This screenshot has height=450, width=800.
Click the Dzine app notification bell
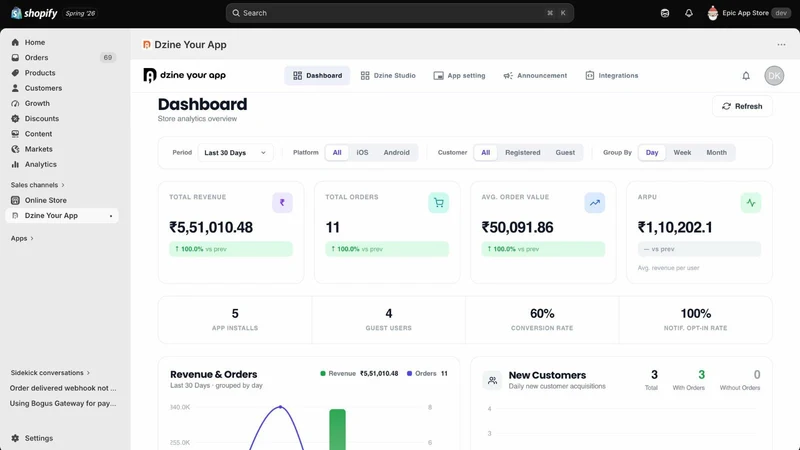(x=746, y=76)
